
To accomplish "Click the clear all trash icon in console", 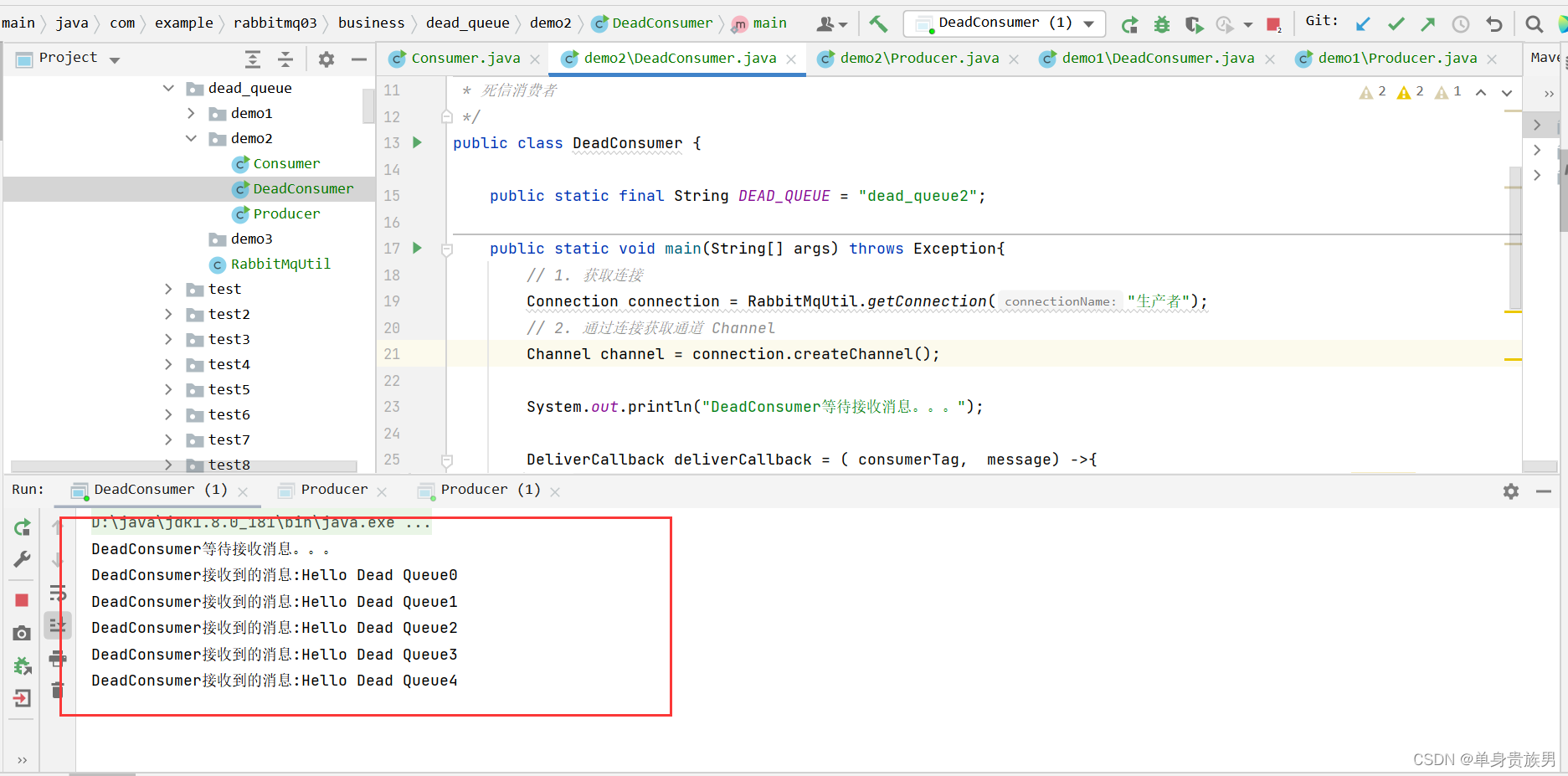I will tap(58, 690).
